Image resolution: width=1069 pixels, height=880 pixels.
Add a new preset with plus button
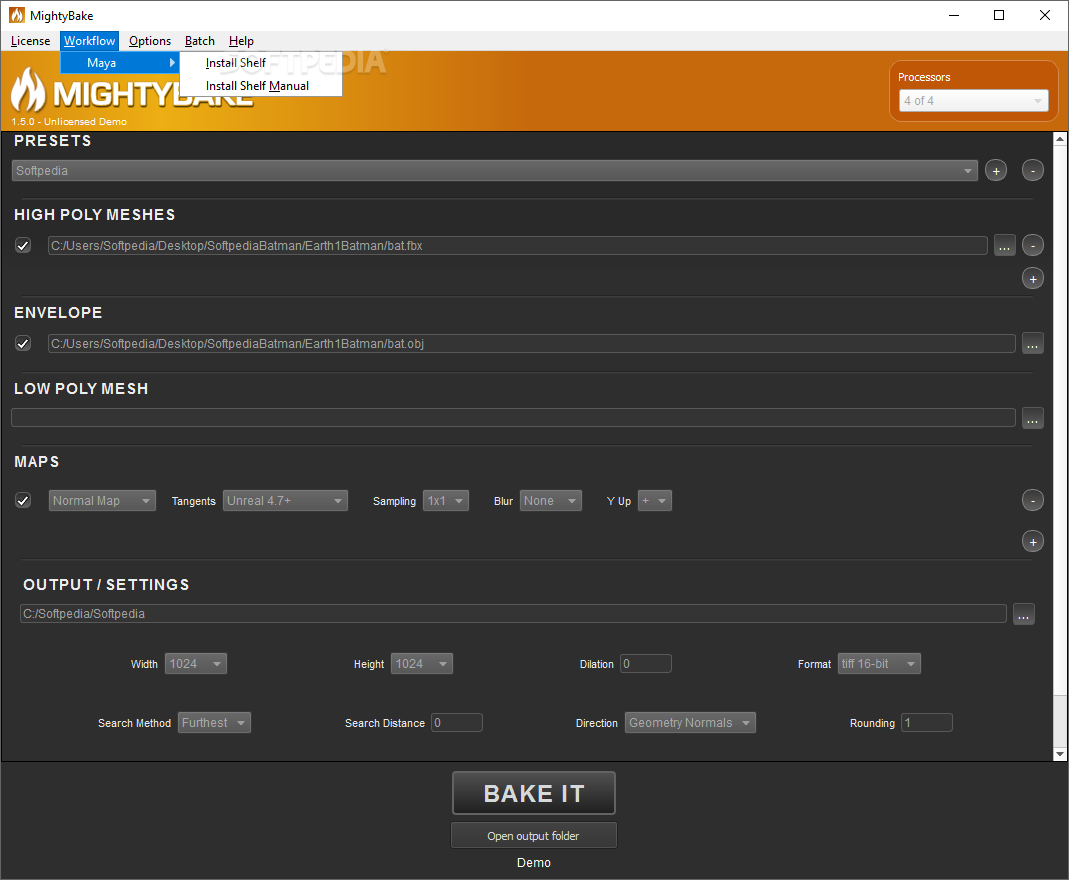point(995,170)
